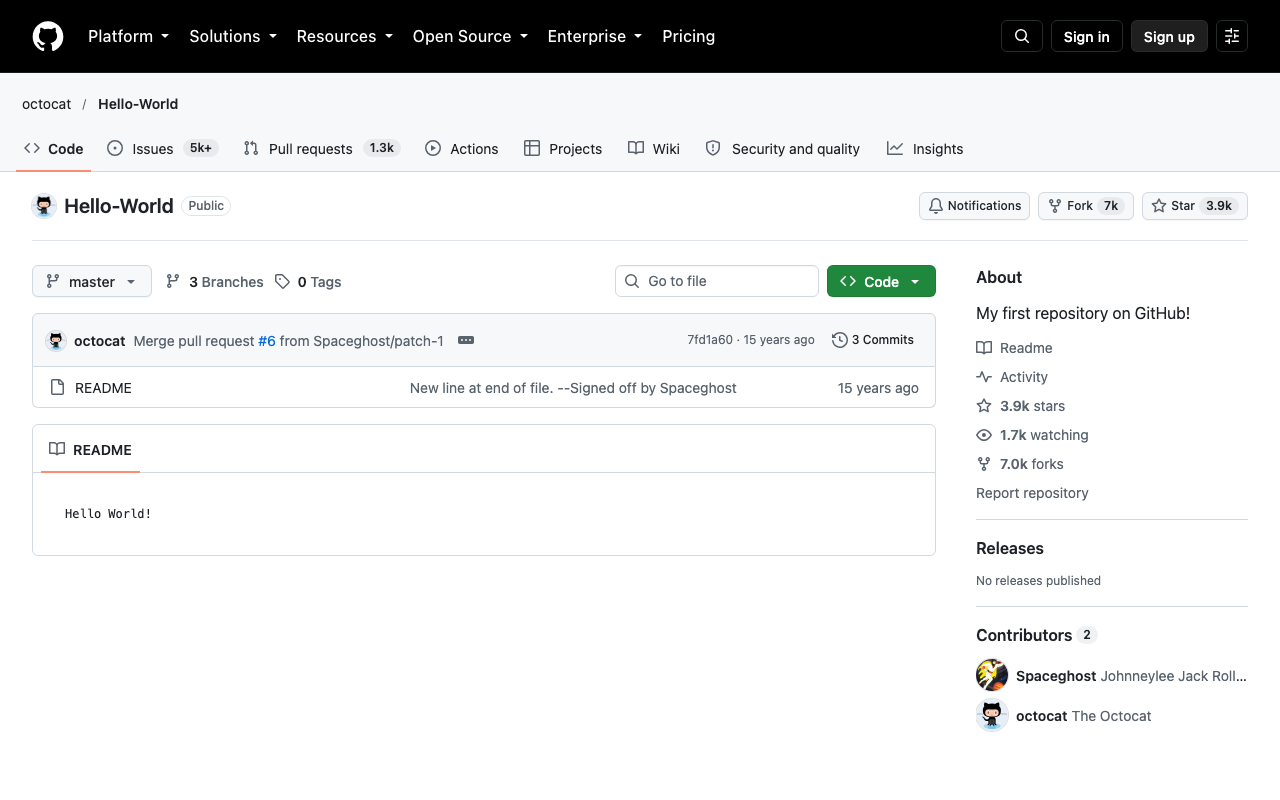Open pull request #6 link
This screenshot has height=800, width=1280.
[267, 341]
